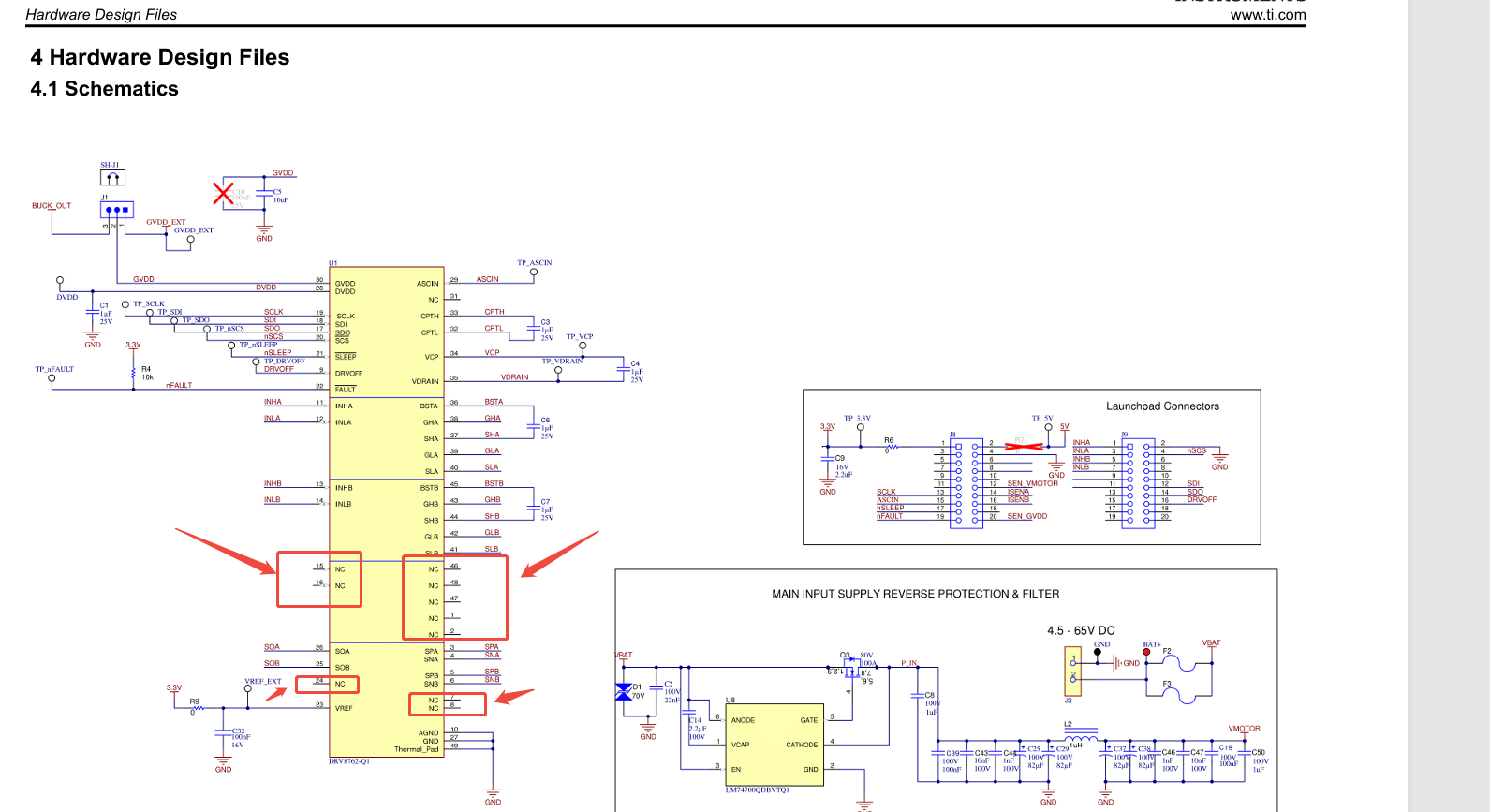Click the 'TP_VDRAIN' test point label
Image resolution: width=1490 pixels, height=812 pixels.
point(562,361)
